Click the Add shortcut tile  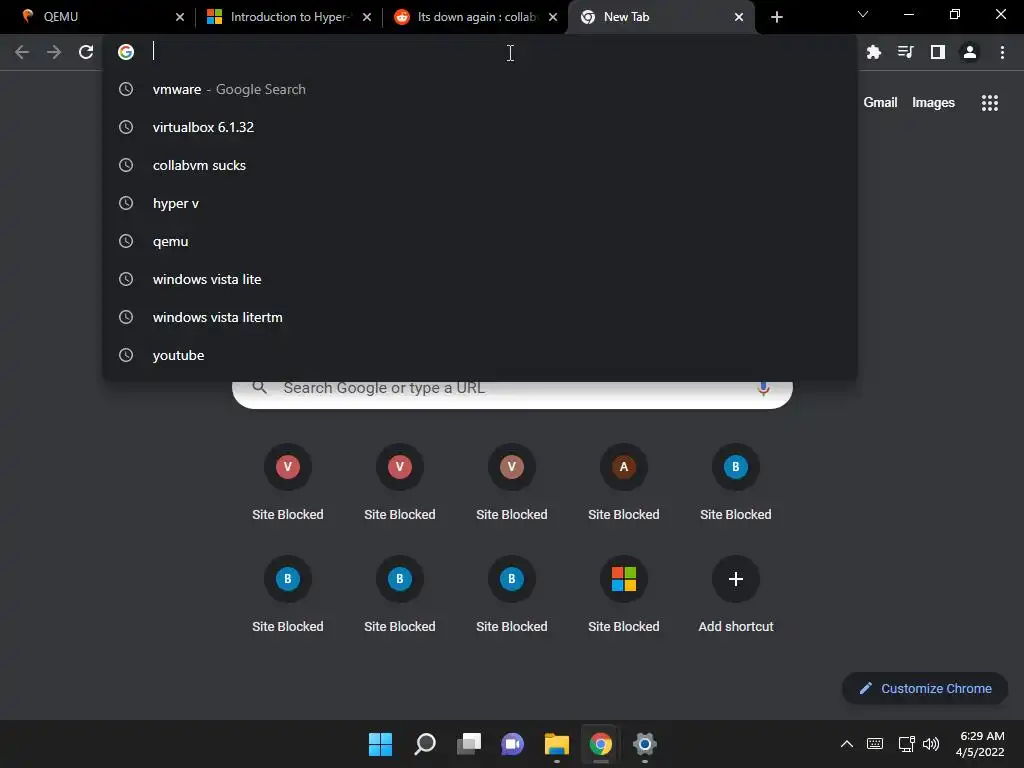click(x=735, y=593)
